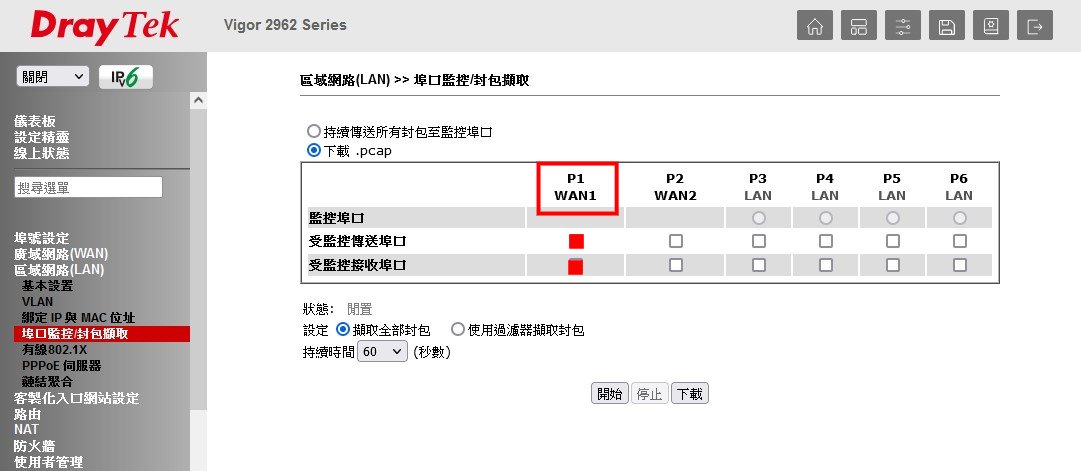
Task: Click the Start (開始) button
Action: point(609,394)
